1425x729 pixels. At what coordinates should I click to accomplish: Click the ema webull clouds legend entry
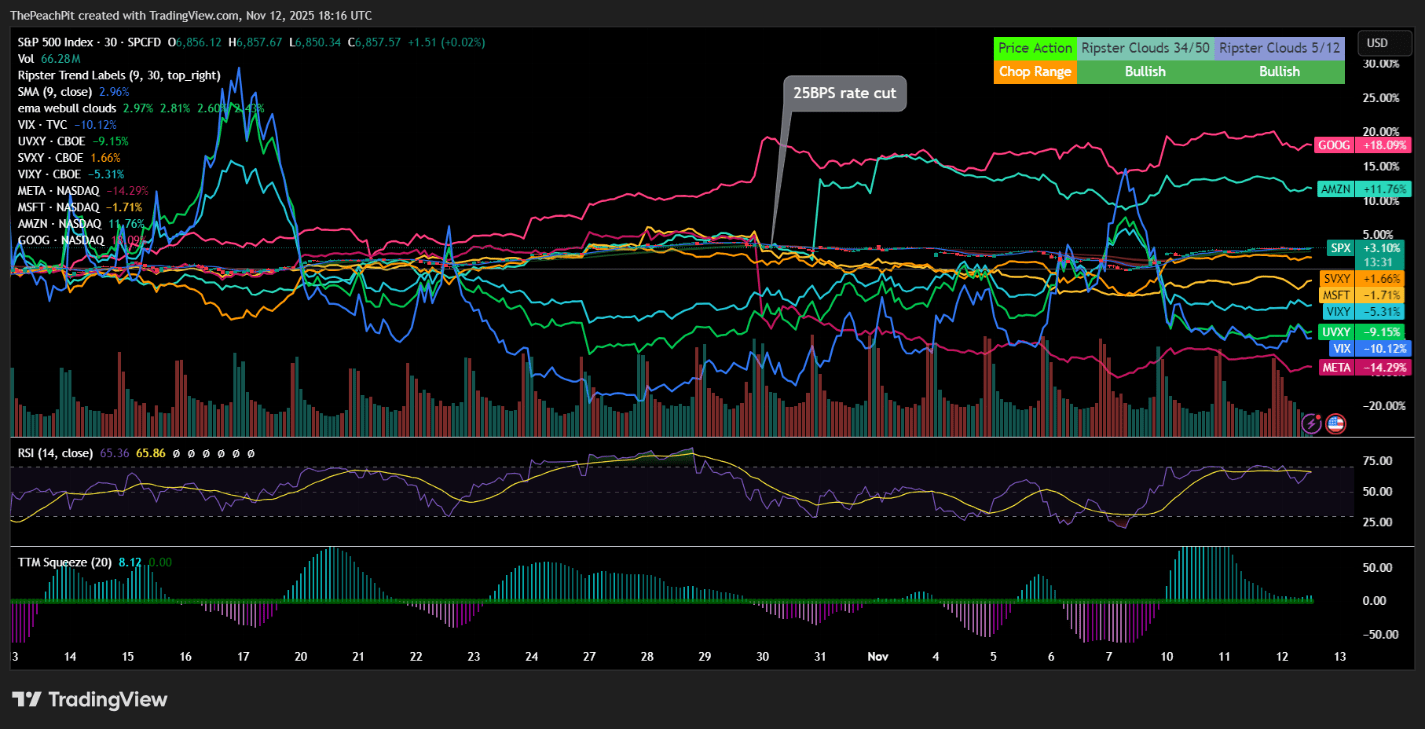pyautogui.click(x=68, y=107)
